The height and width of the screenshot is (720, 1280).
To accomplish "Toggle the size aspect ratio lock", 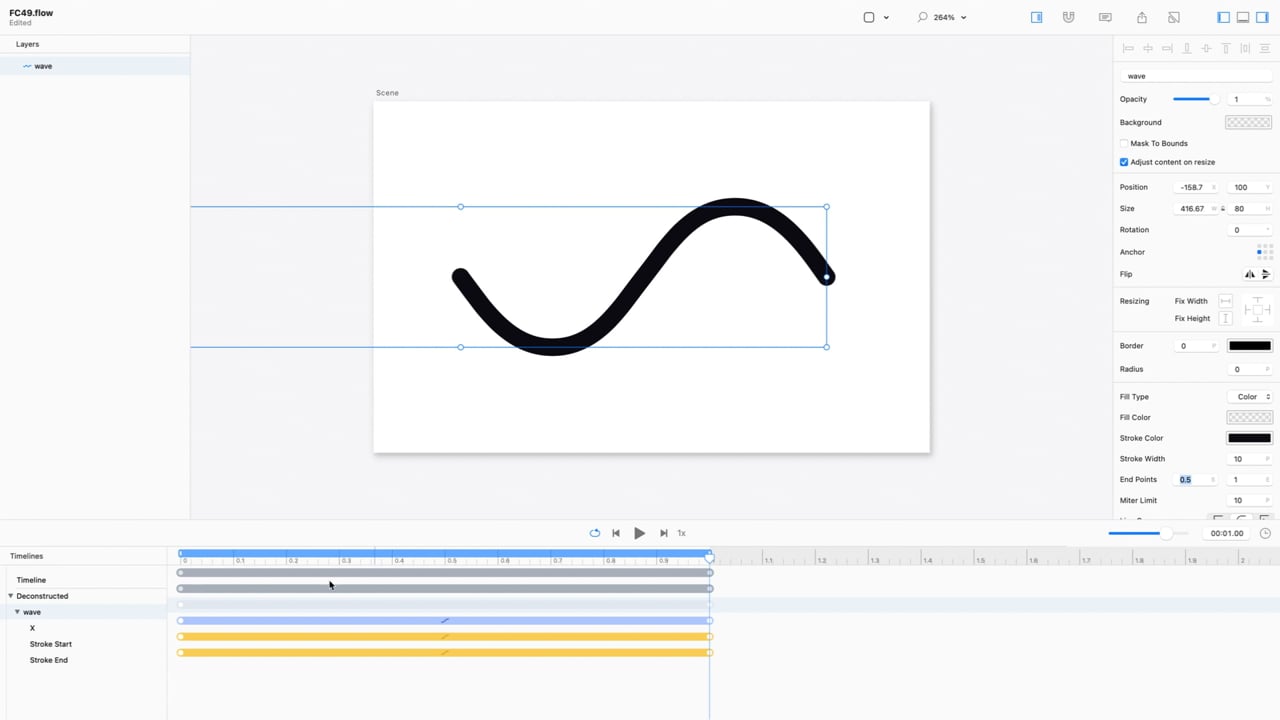I will pos(1222,209).
